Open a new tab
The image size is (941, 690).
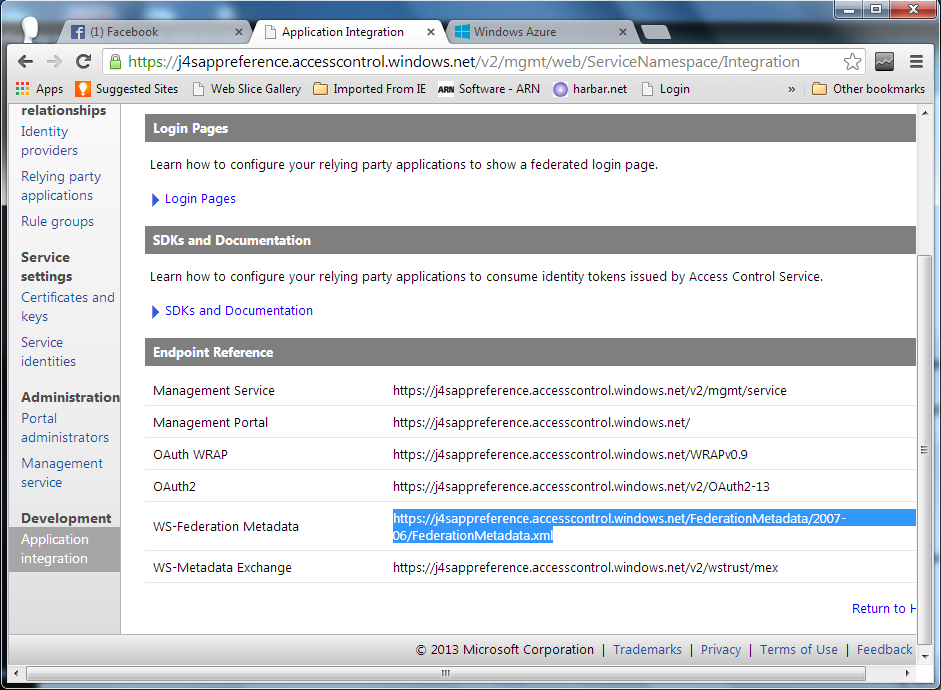[656, 32]
